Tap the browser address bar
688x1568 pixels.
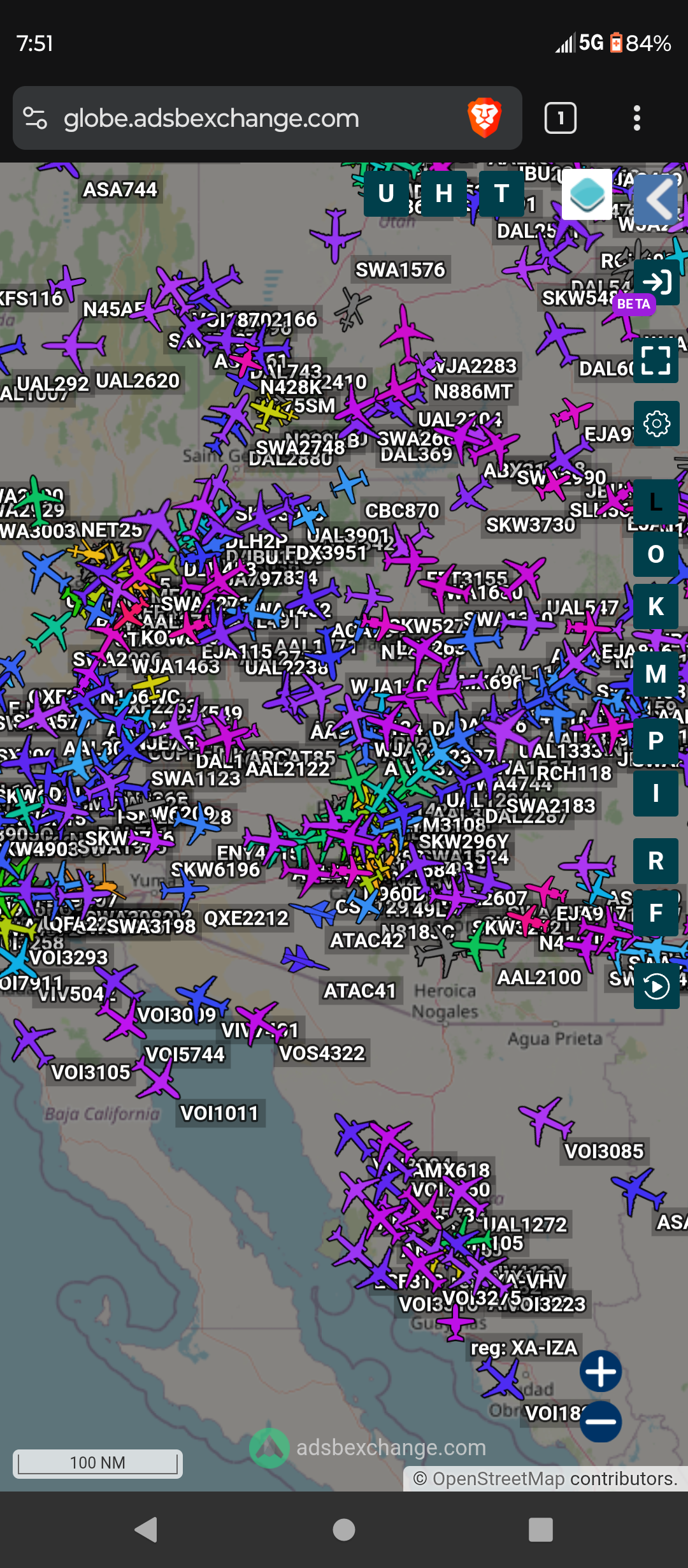pyautogui.click(x=268, y=118)
